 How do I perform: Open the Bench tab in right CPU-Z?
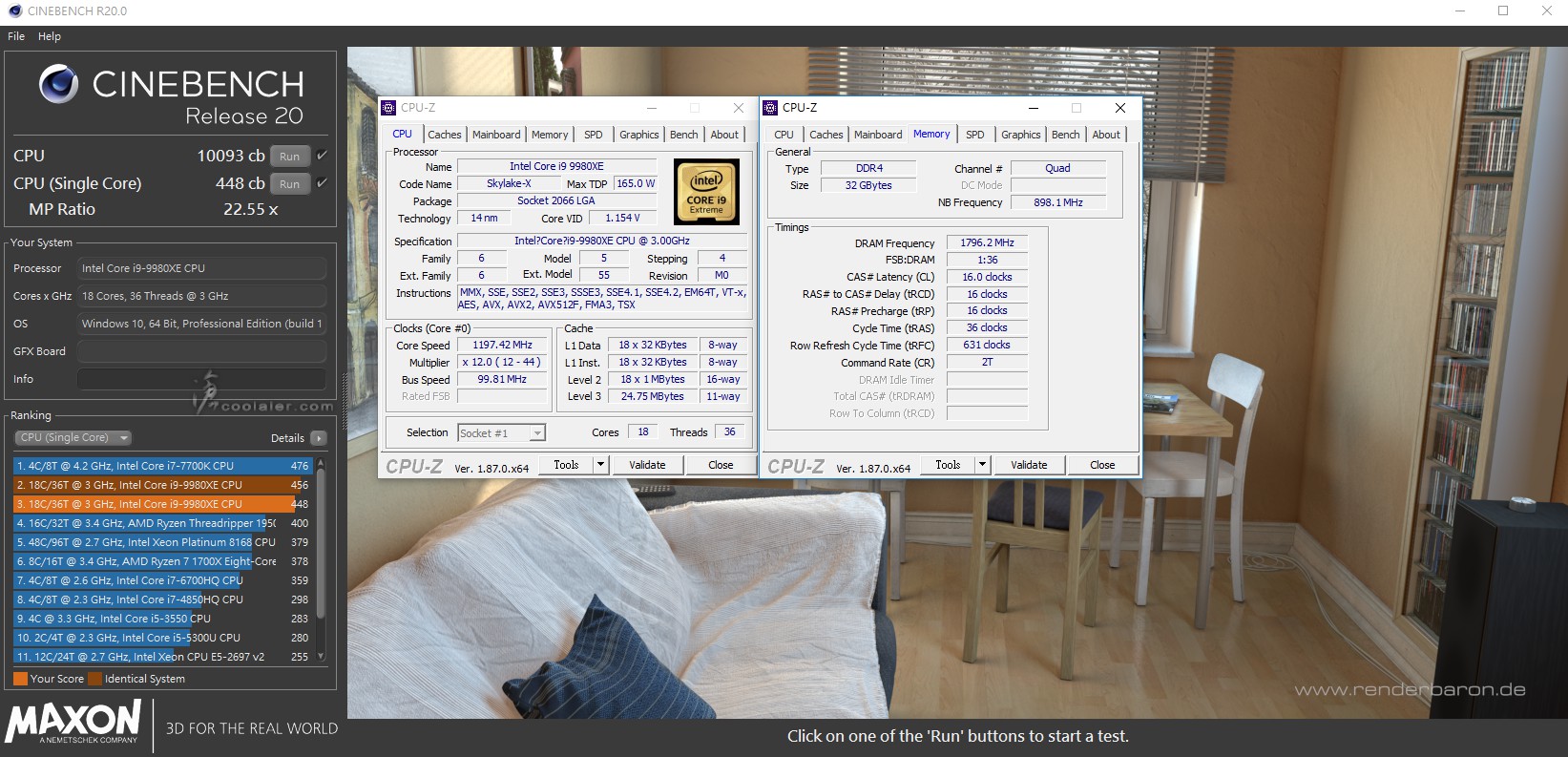click(1066, 135)
